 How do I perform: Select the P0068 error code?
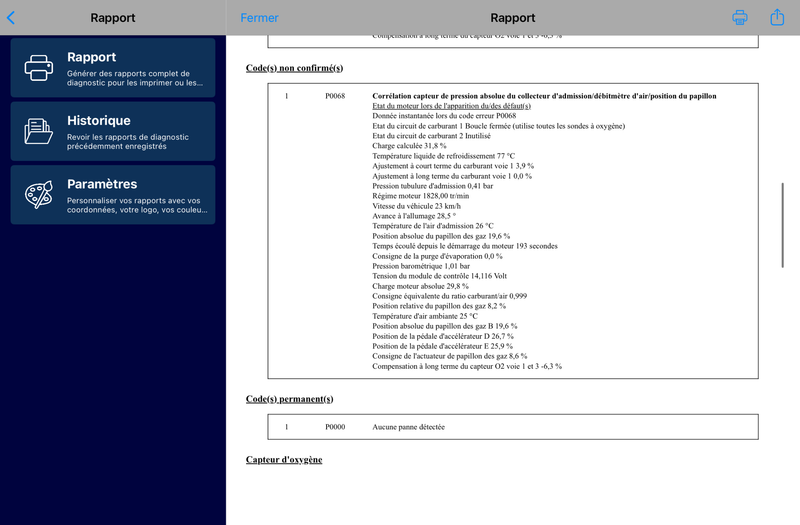pos(335,96)
